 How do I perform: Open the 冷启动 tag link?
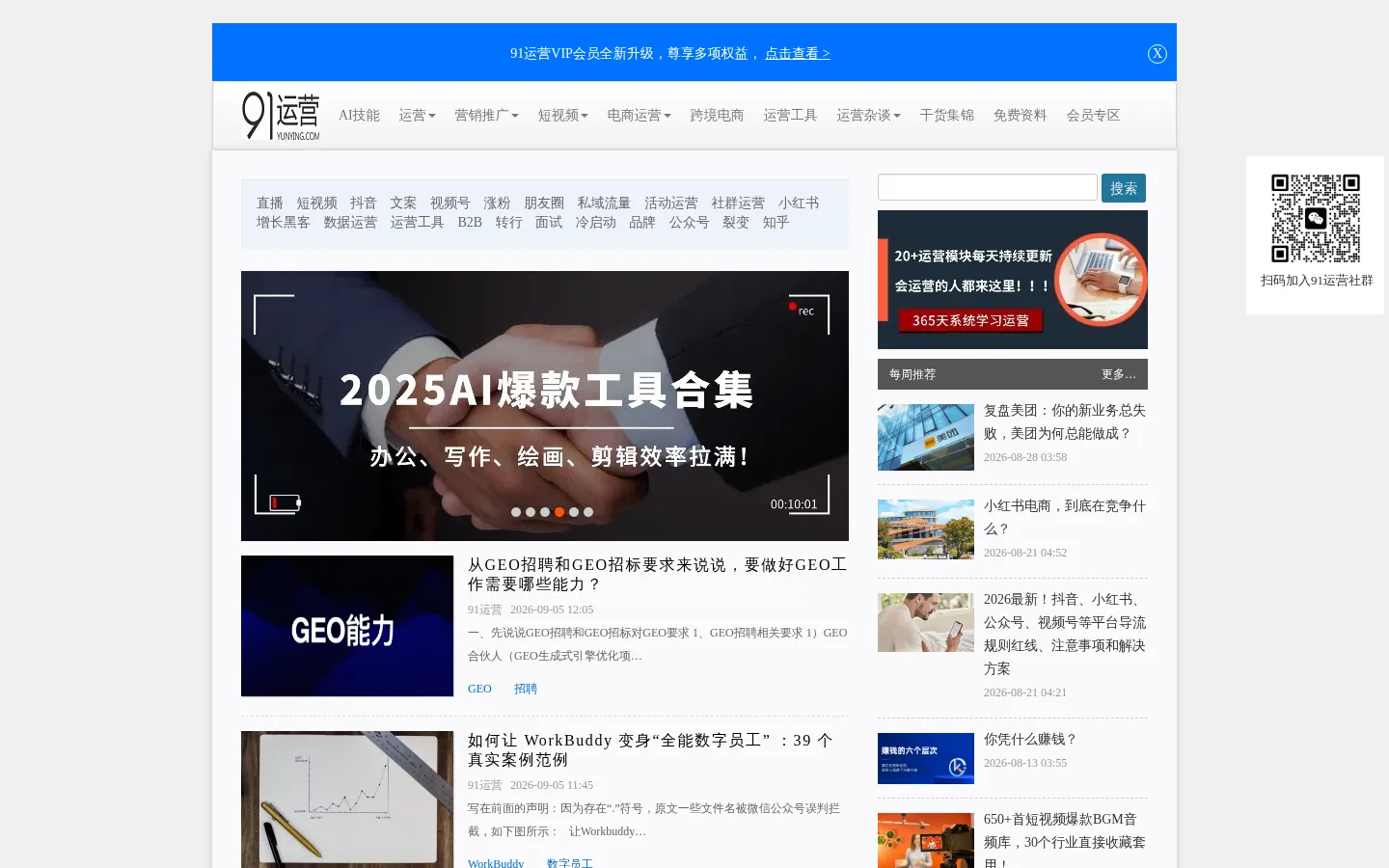pyautogui.click(x=595, y=223)
